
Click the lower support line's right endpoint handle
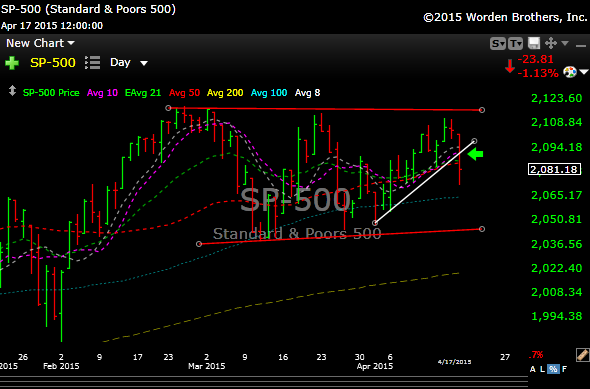[482, 229]
